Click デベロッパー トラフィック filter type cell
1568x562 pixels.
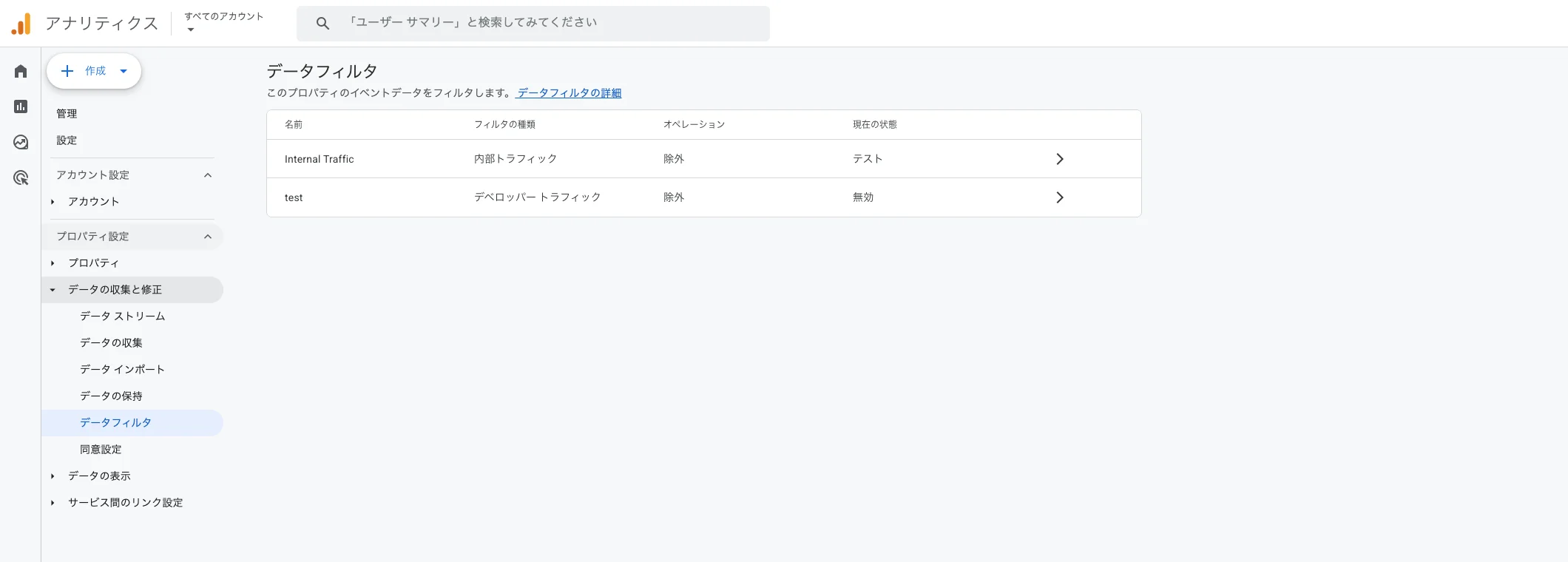pos(538,197)
